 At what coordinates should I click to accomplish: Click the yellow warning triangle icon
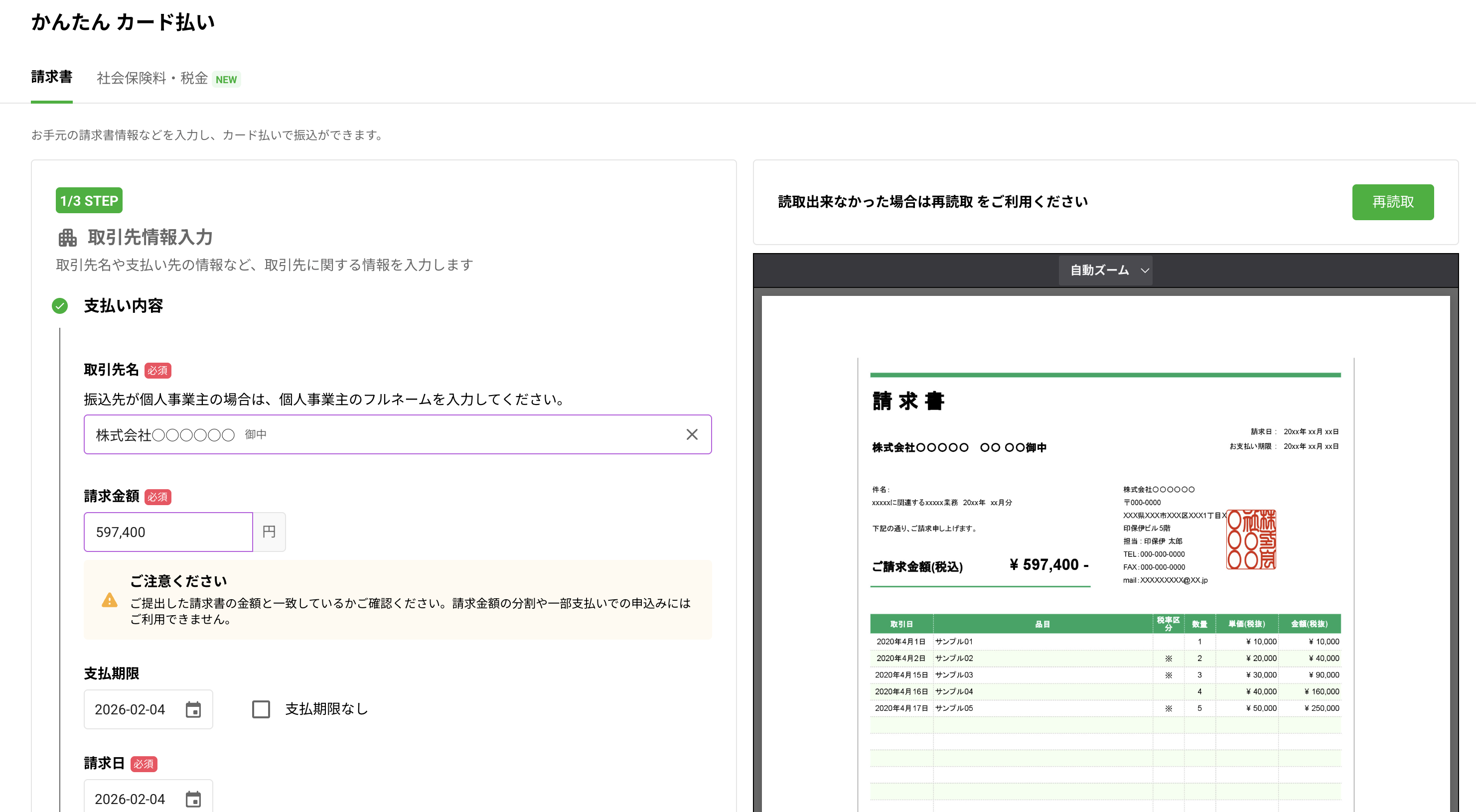click(x=109, y=600)
